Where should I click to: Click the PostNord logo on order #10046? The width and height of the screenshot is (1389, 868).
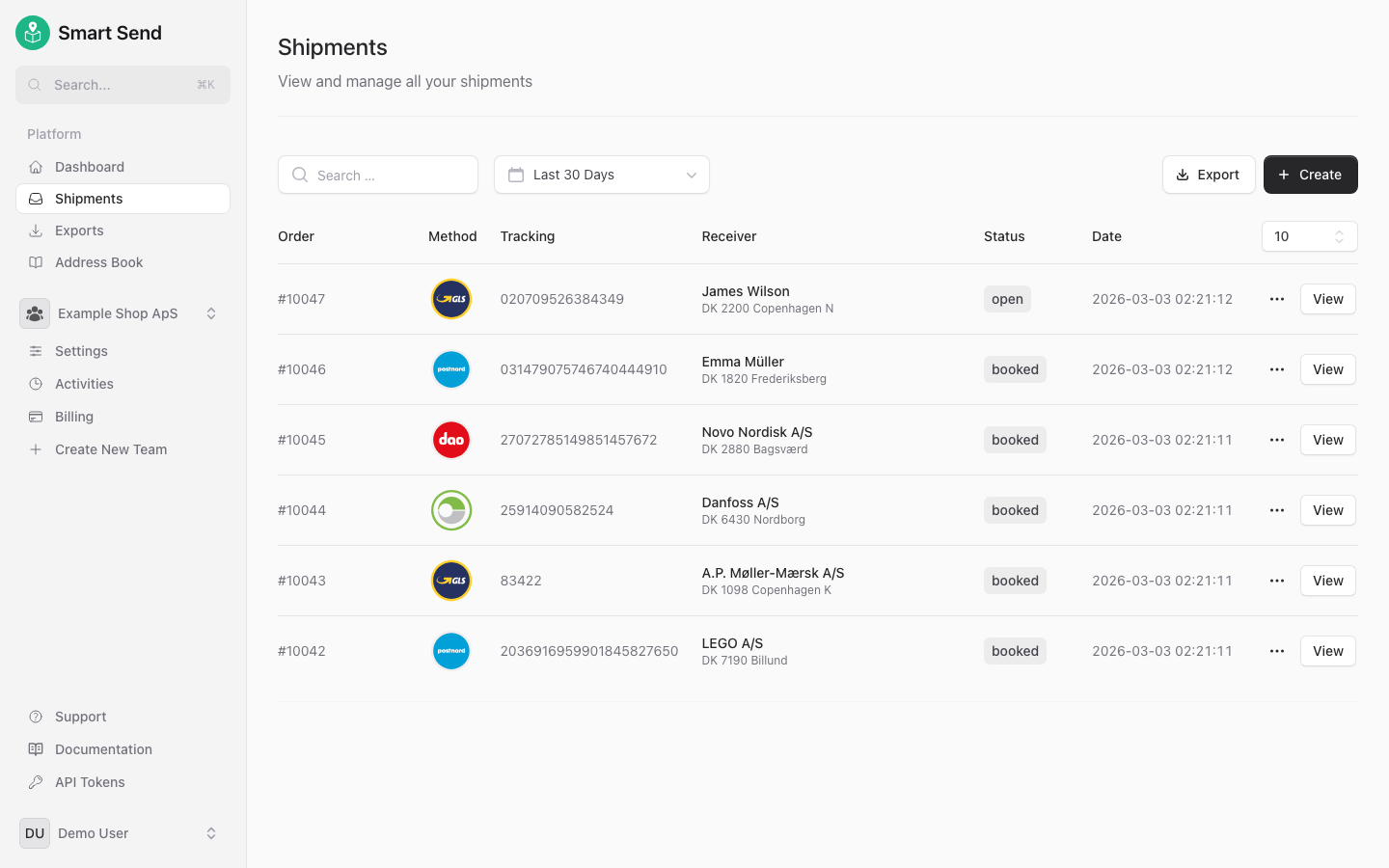point(450,369)
